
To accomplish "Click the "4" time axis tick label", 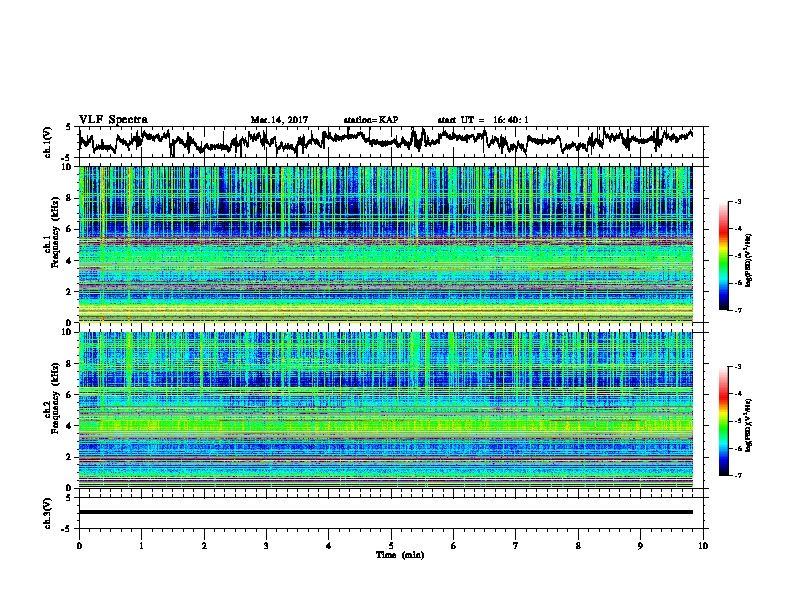I will (x=329, y=546).
